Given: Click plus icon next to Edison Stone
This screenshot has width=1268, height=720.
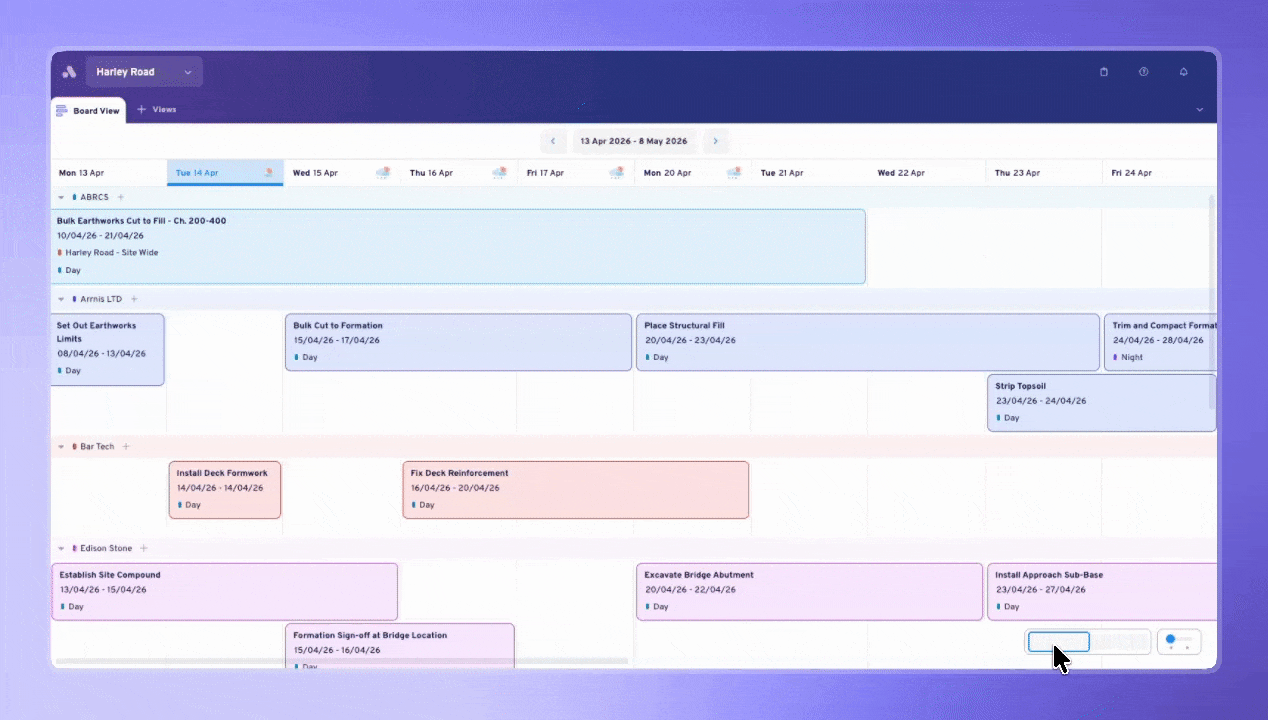Looking at the screenshot, I should (144, 548).
